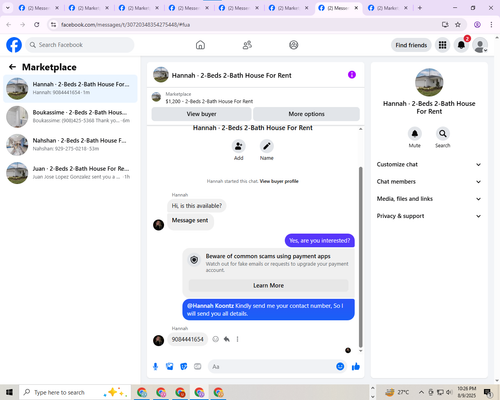
Task: Mute this chat with bell icon
Action: coord(414,134)
